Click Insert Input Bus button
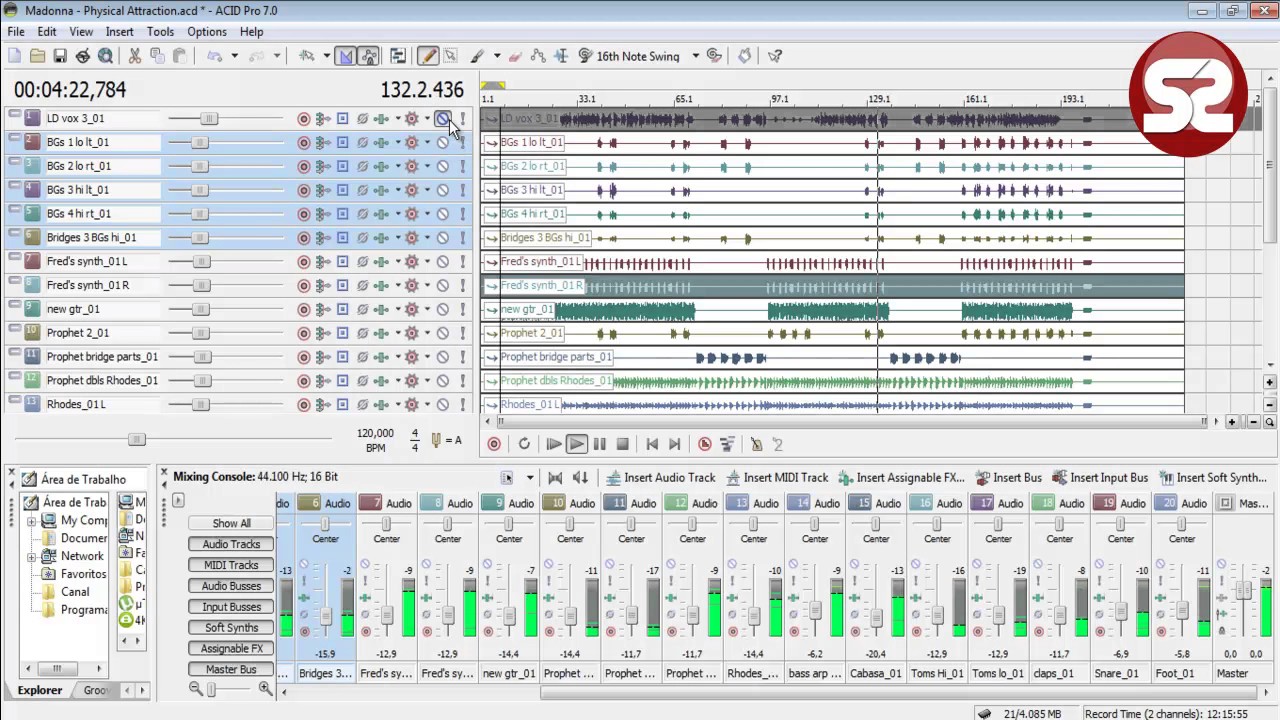The width and height of the screenshot is (1280, 720). pos(1100,478)
